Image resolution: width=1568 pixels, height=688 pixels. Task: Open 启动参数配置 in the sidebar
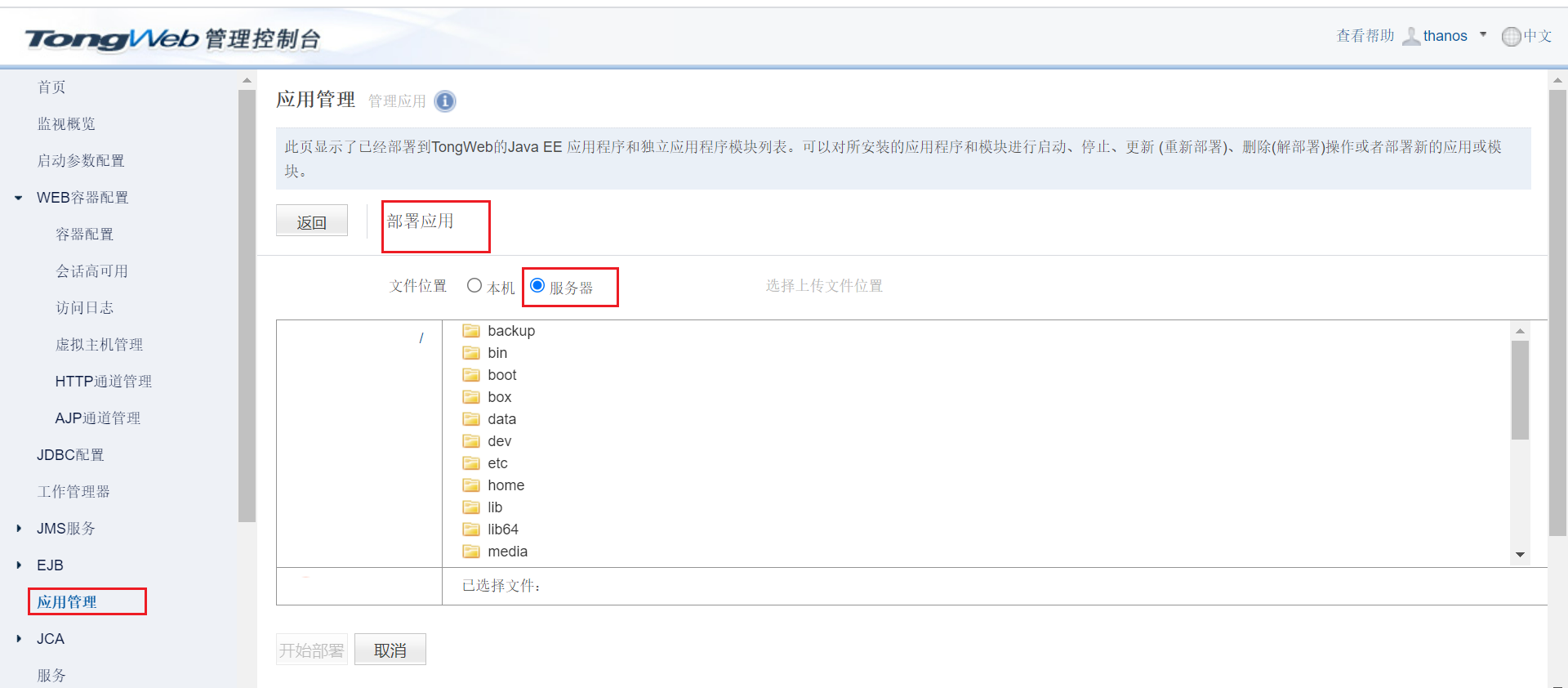click(x=81, y=161)
